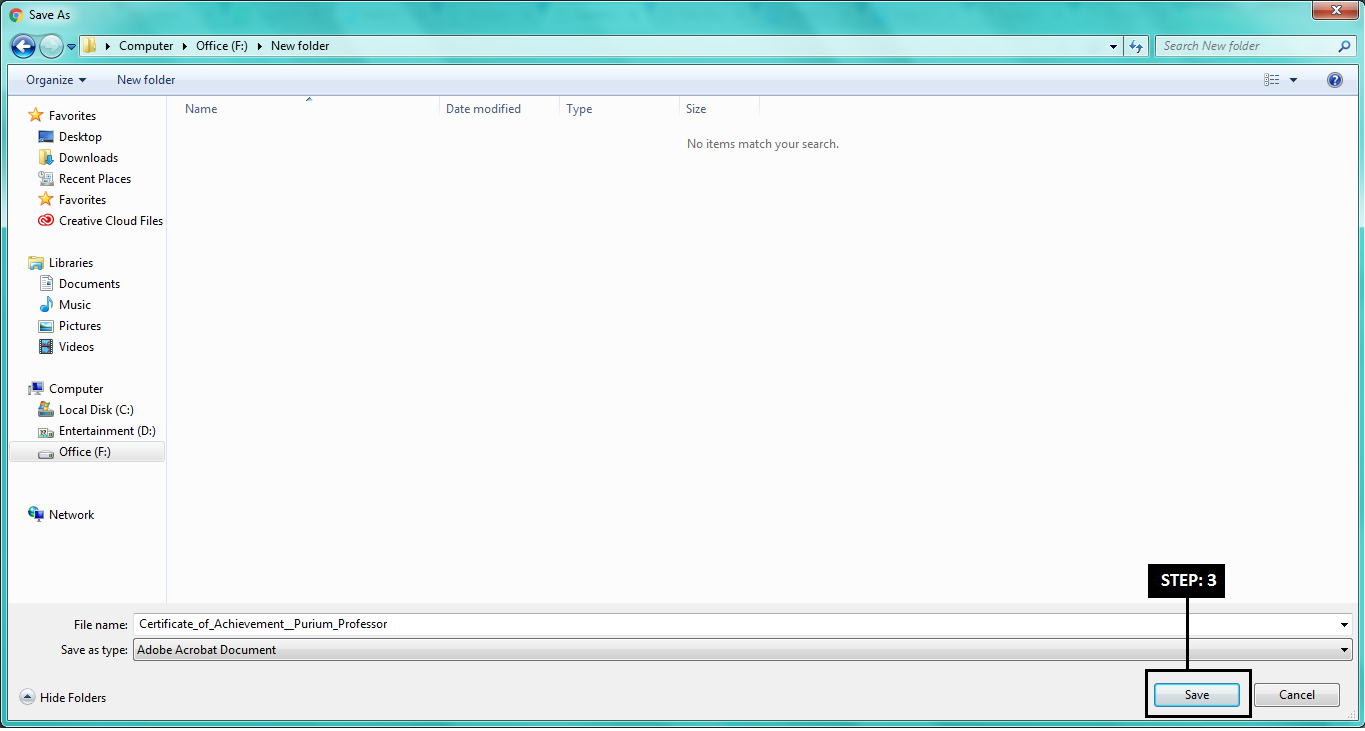This screenshot has width=1365, height=731.
Task: Click the Network icon in sidebar
Action: tap(36, 515)
